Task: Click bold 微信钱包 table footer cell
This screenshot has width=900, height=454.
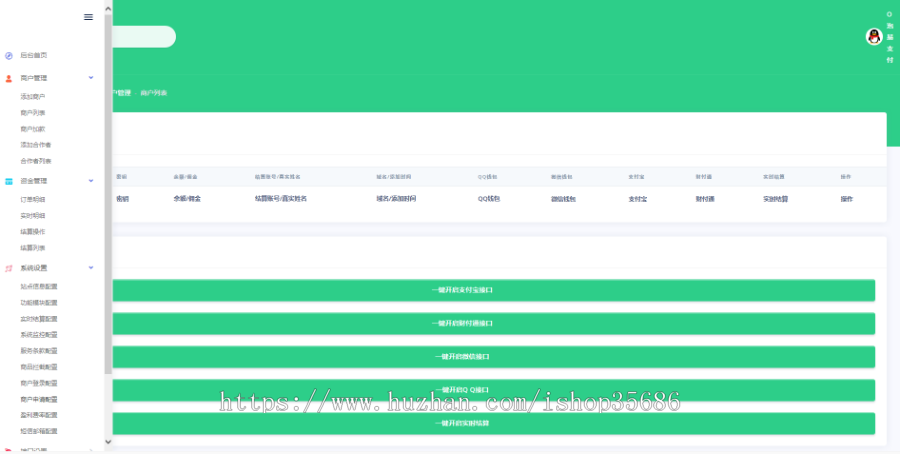Action: pos(563,199)
